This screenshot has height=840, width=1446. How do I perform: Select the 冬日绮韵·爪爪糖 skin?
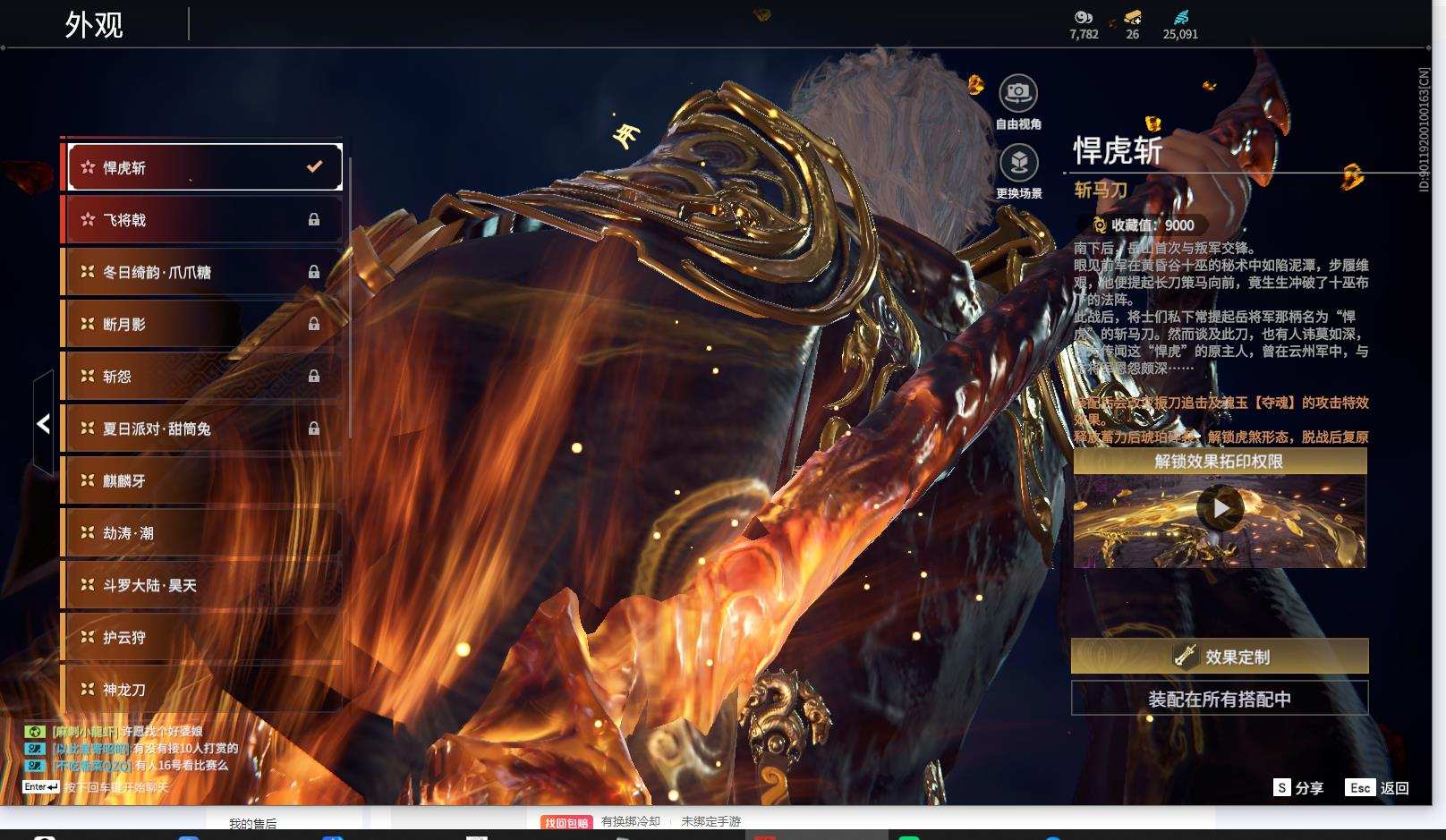205,272
